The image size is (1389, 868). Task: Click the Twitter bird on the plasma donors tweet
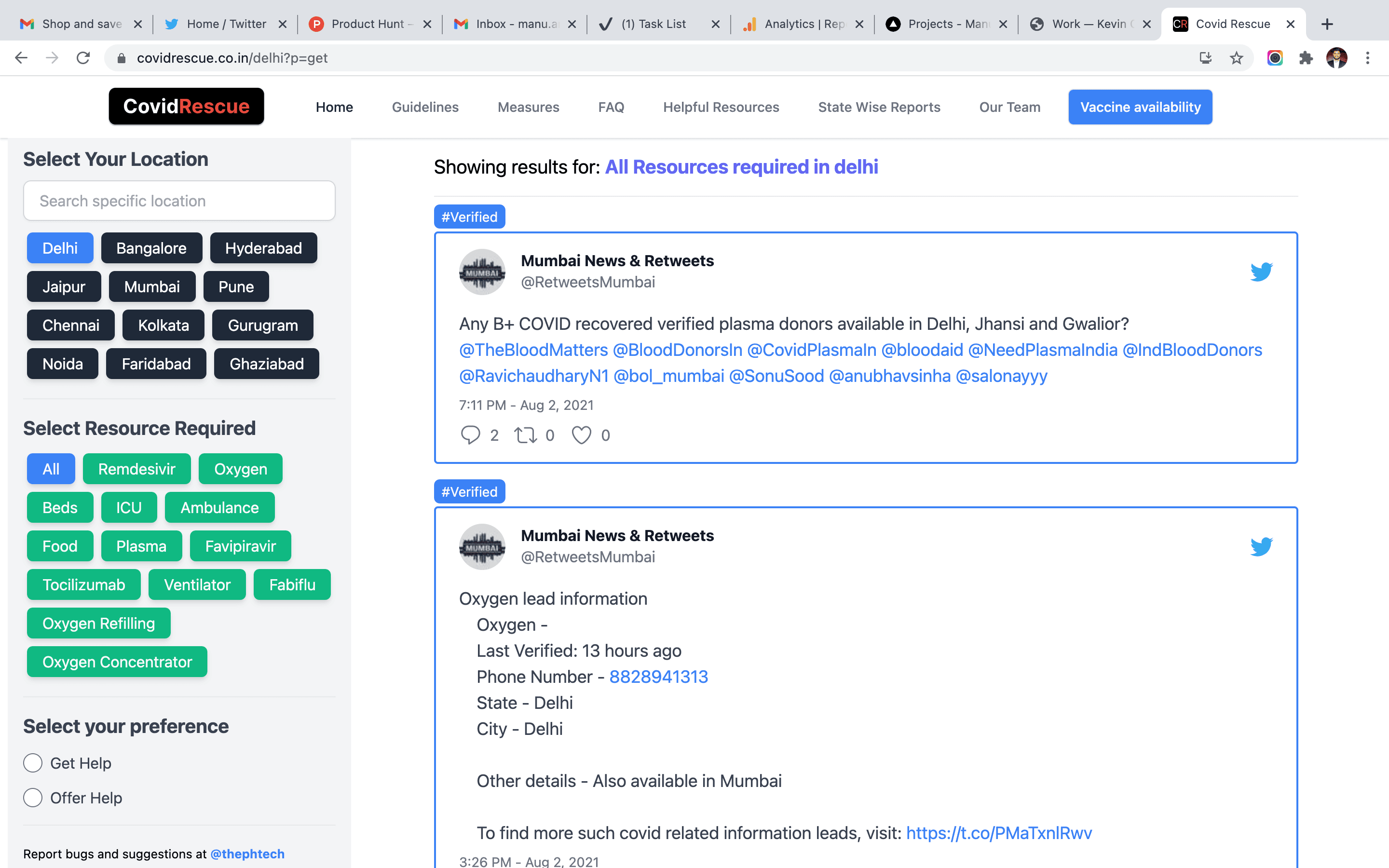tap(1261, 271)
